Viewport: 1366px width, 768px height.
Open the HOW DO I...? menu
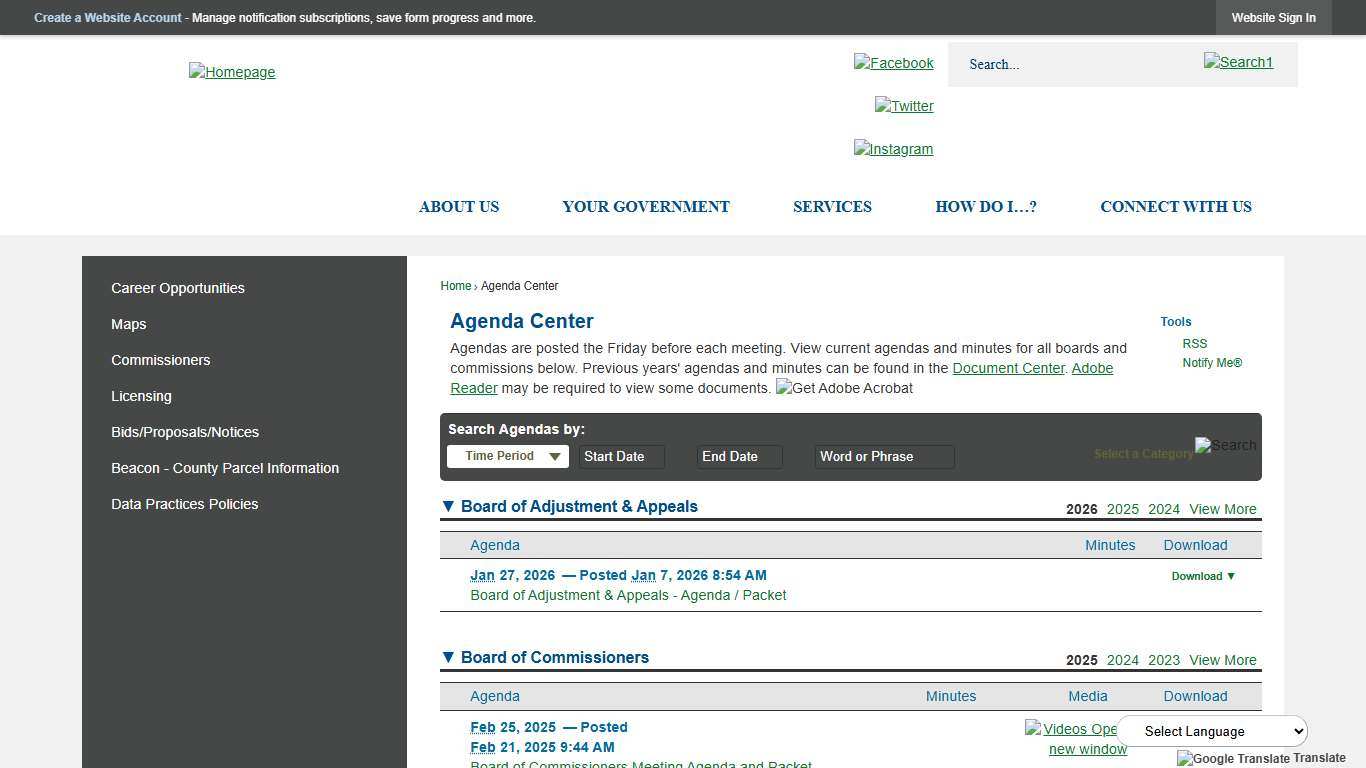(986, 207)
